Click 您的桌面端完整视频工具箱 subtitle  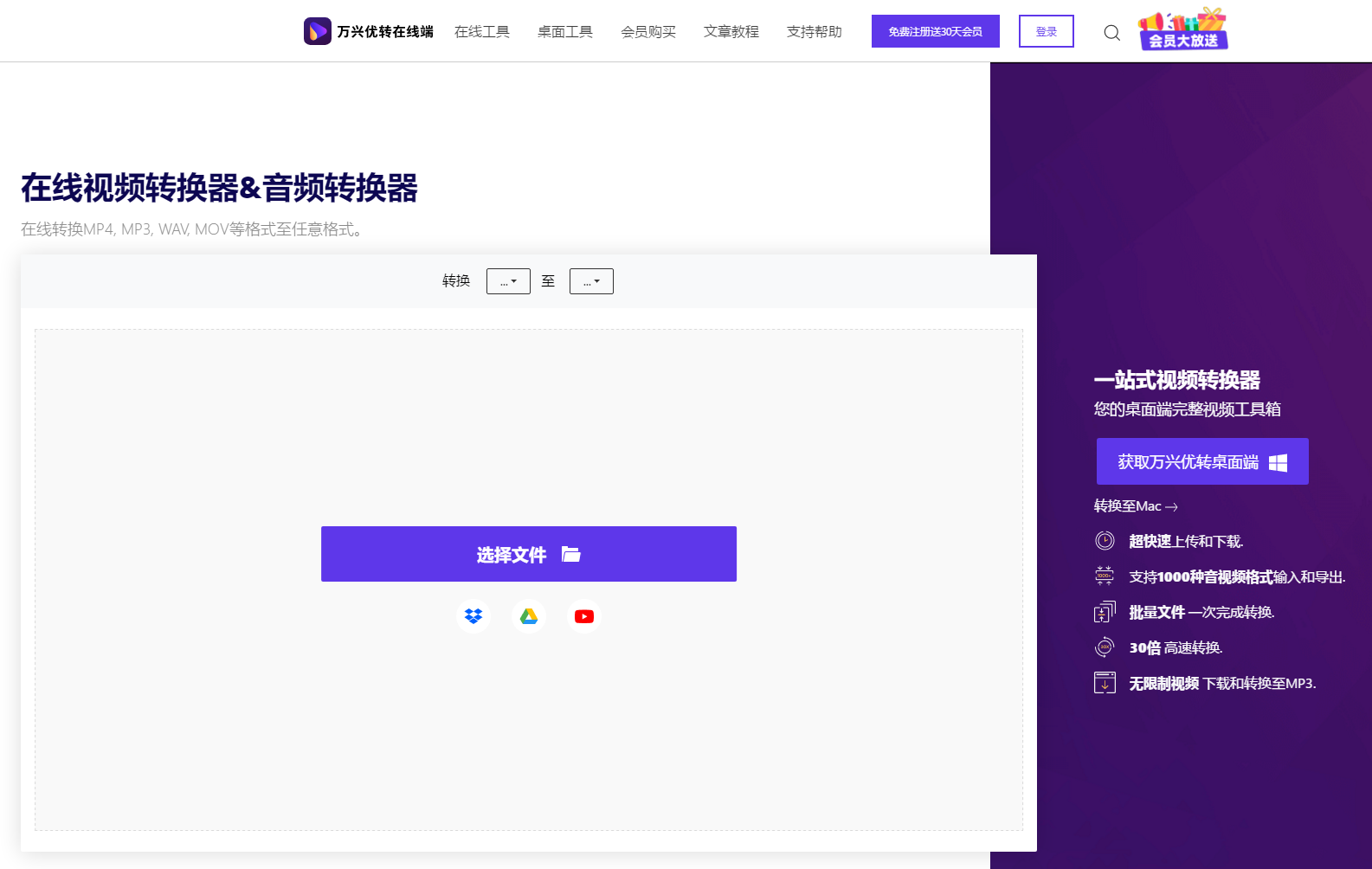point(1188,409)
